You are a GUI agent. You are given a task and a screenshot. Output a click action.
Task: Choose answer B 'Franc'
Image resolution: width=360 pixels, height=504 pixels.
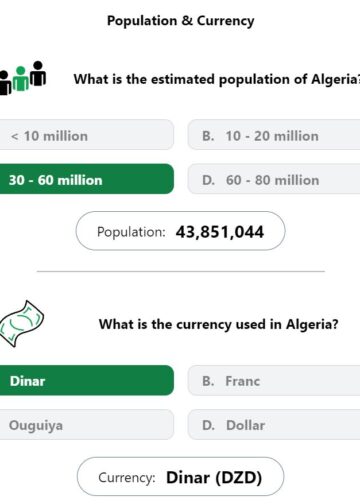274,380
